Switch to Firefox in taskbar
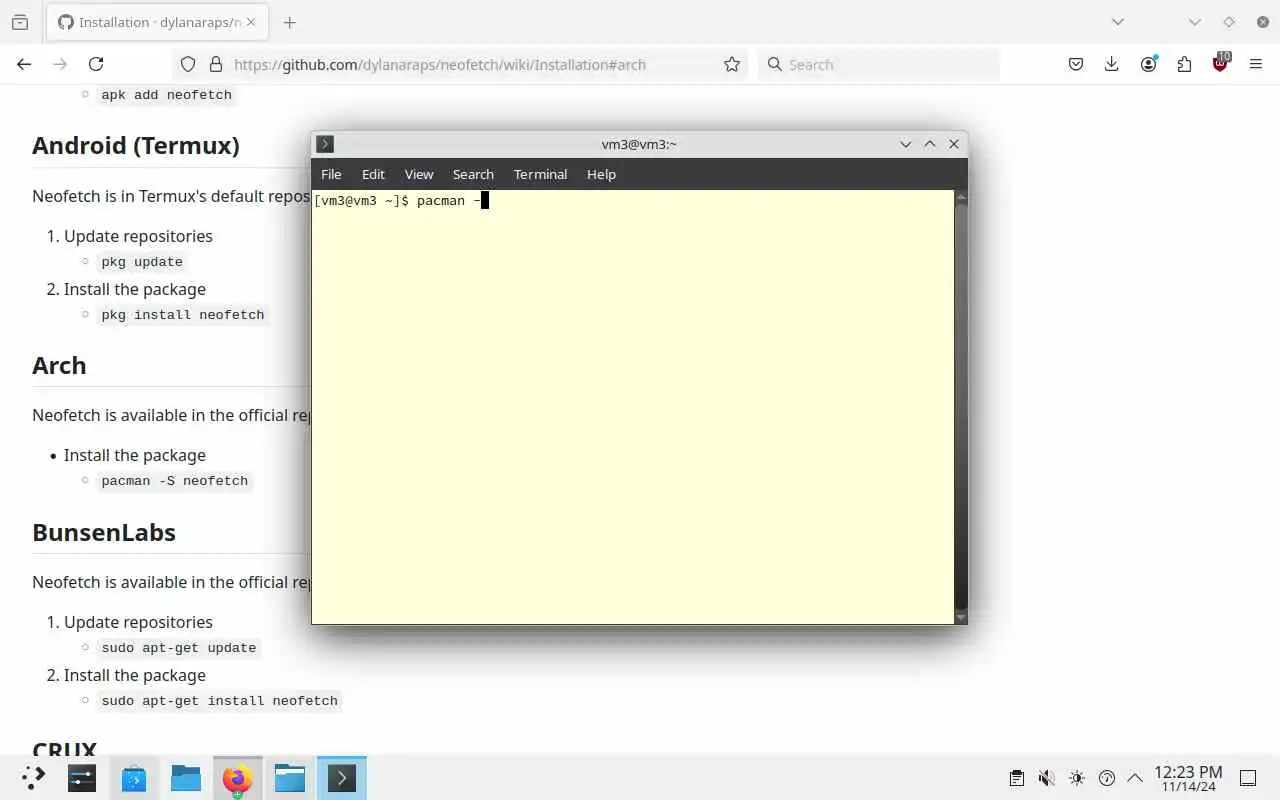The height and width of the screenshot is (800, 1280). click(238, 778)
